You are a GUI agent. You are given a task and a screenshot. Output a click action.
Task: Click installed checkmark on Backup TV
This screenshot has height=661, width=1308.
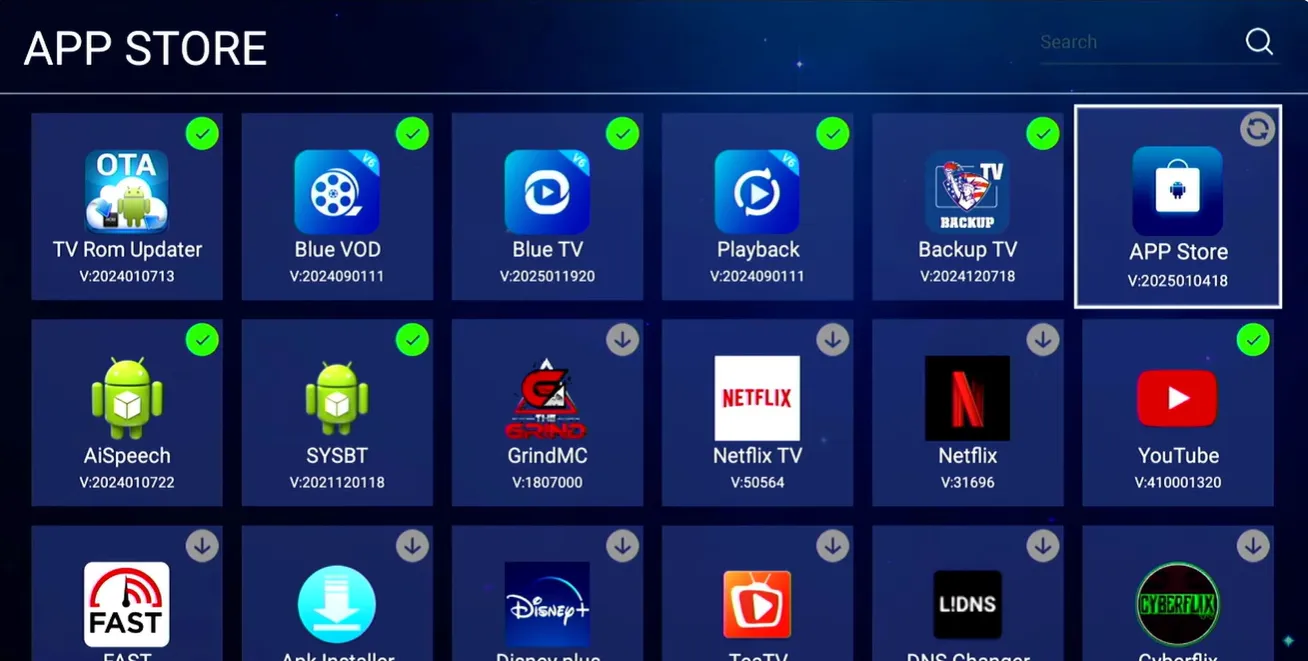click(1043, 134)
